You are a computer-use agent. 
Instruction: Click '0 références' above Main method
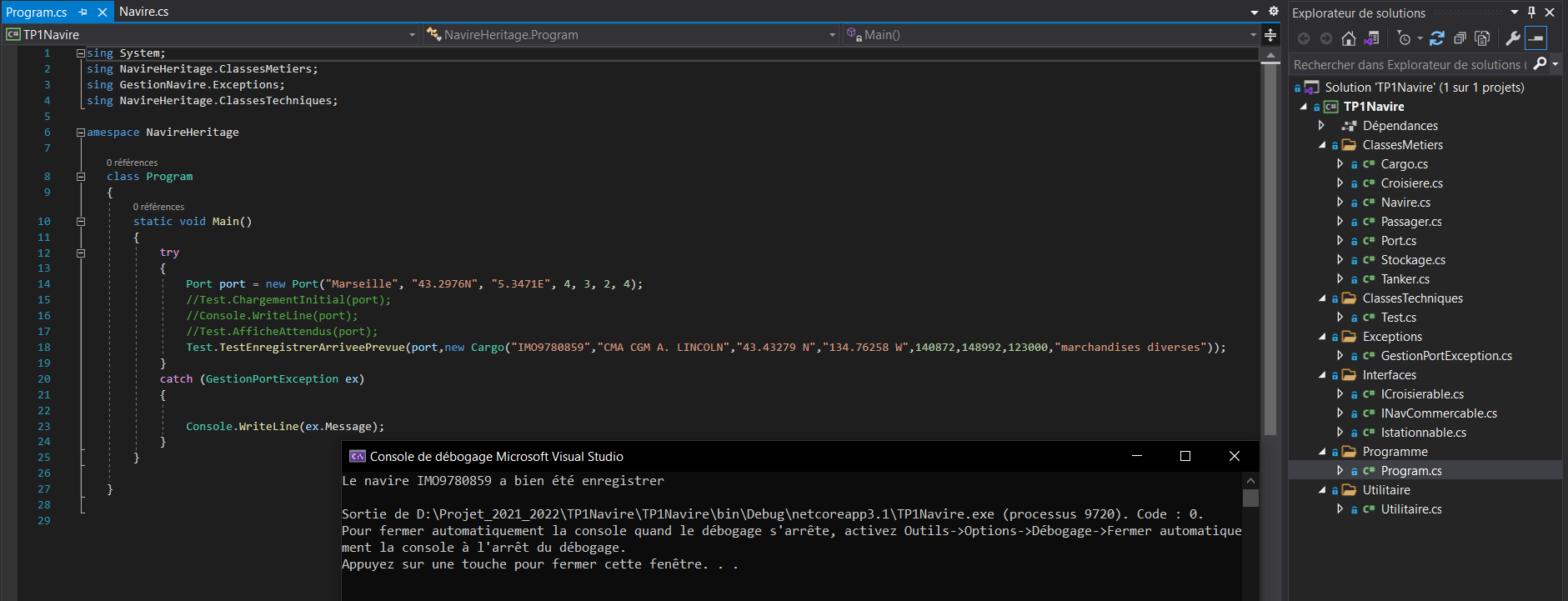click(158, 207)
